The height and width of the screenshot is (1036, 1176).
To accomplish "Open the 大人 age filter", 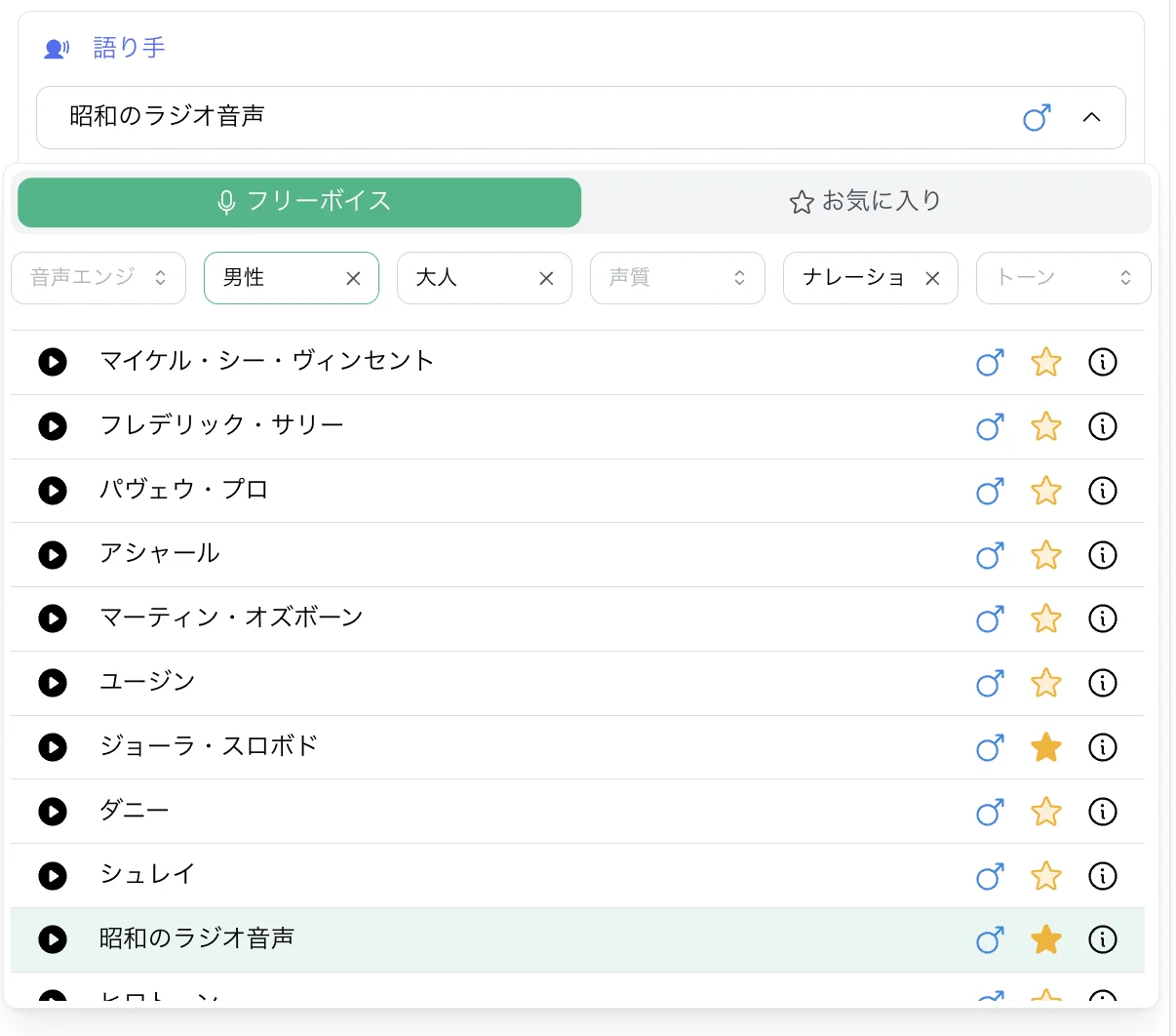I will coord(485,278).
